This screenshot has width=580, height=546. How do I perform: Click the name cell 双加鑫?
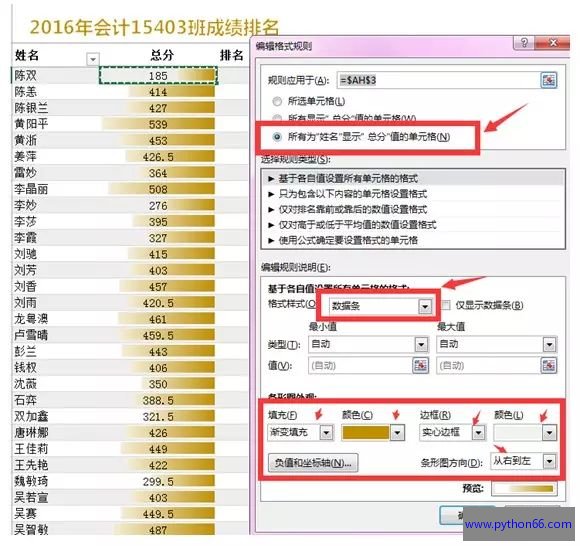31,417
